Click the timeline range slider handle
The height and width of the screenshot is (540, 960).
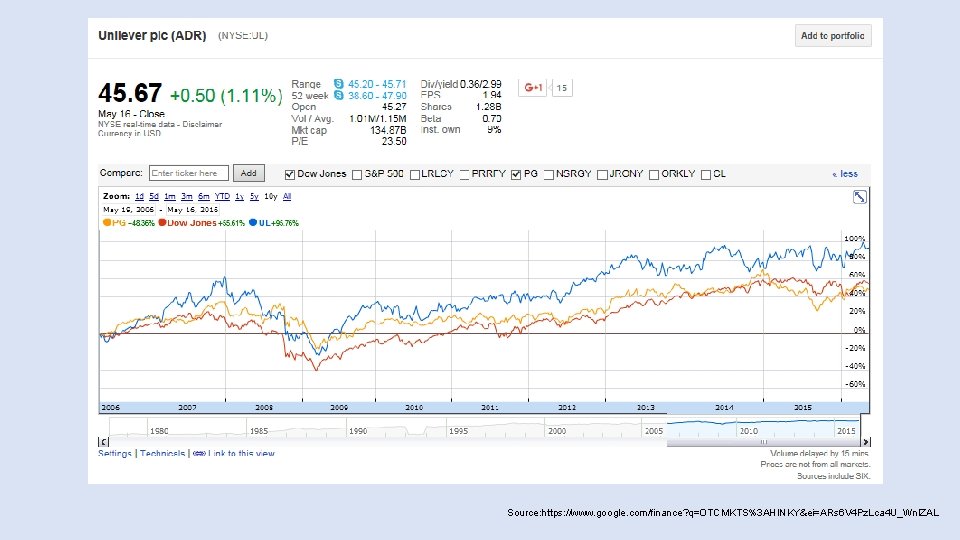coord(763,441)
